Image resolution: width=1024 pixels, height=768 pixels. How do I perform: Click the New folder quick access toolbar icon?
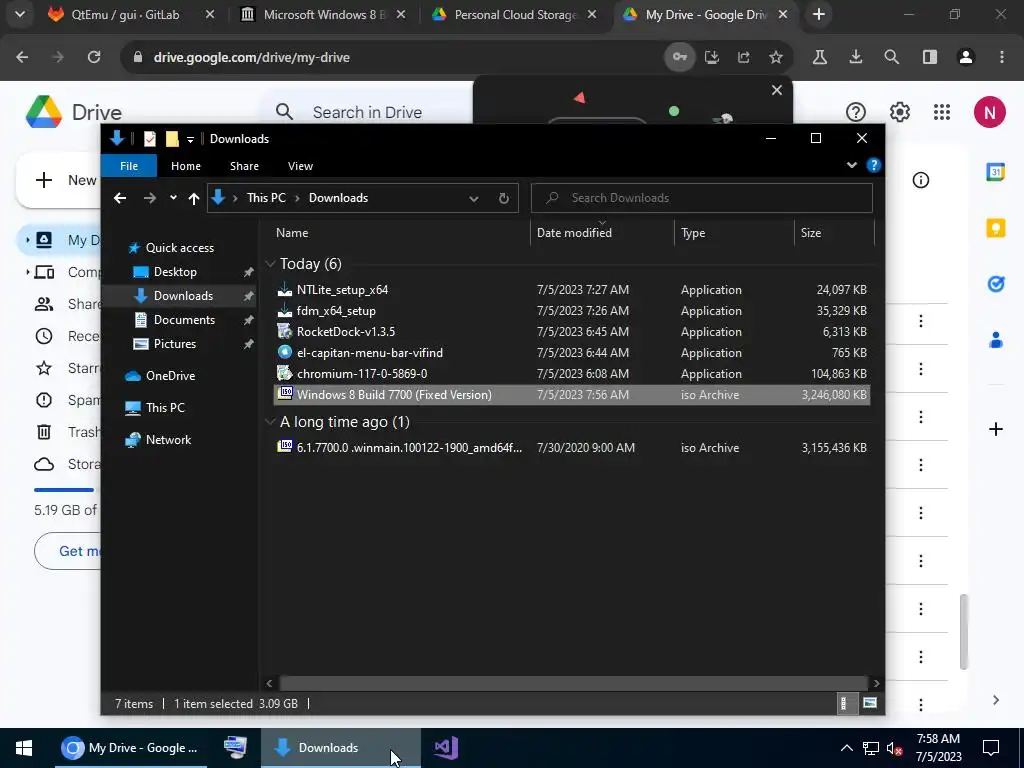172,138
